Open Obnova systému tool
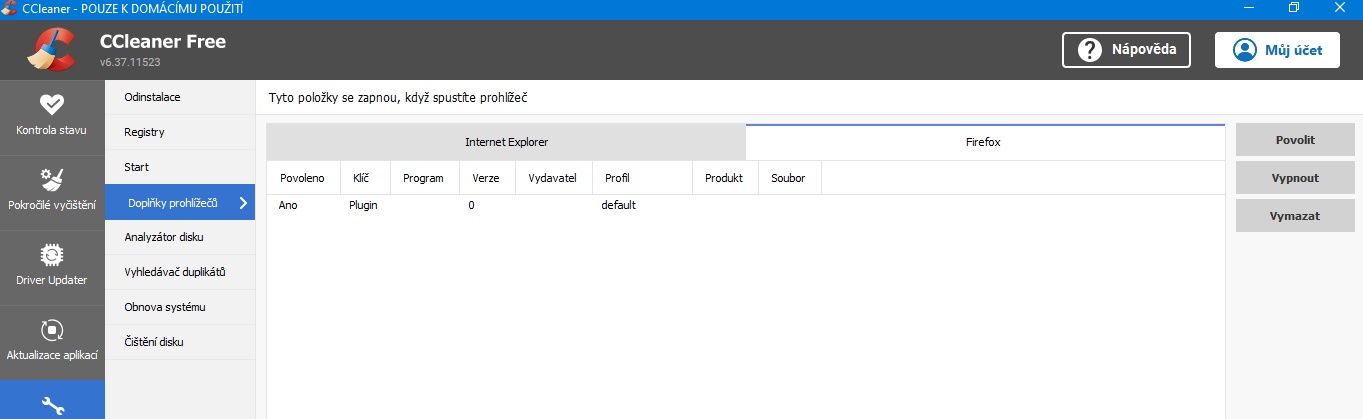This screenshot has width=1363, height=419. pos(180,307)
